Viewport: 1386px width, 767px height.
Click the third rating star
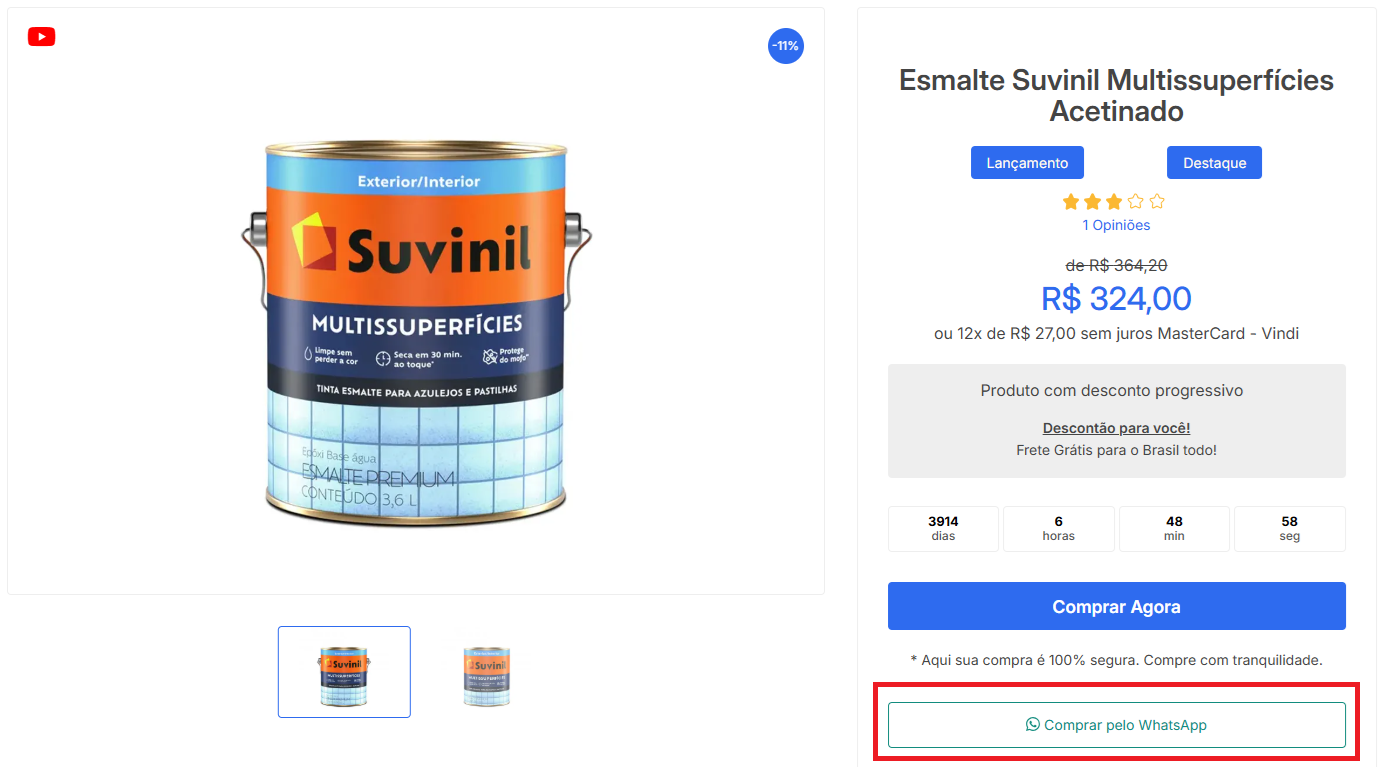pyautogui.click(x=1114, y=202)
